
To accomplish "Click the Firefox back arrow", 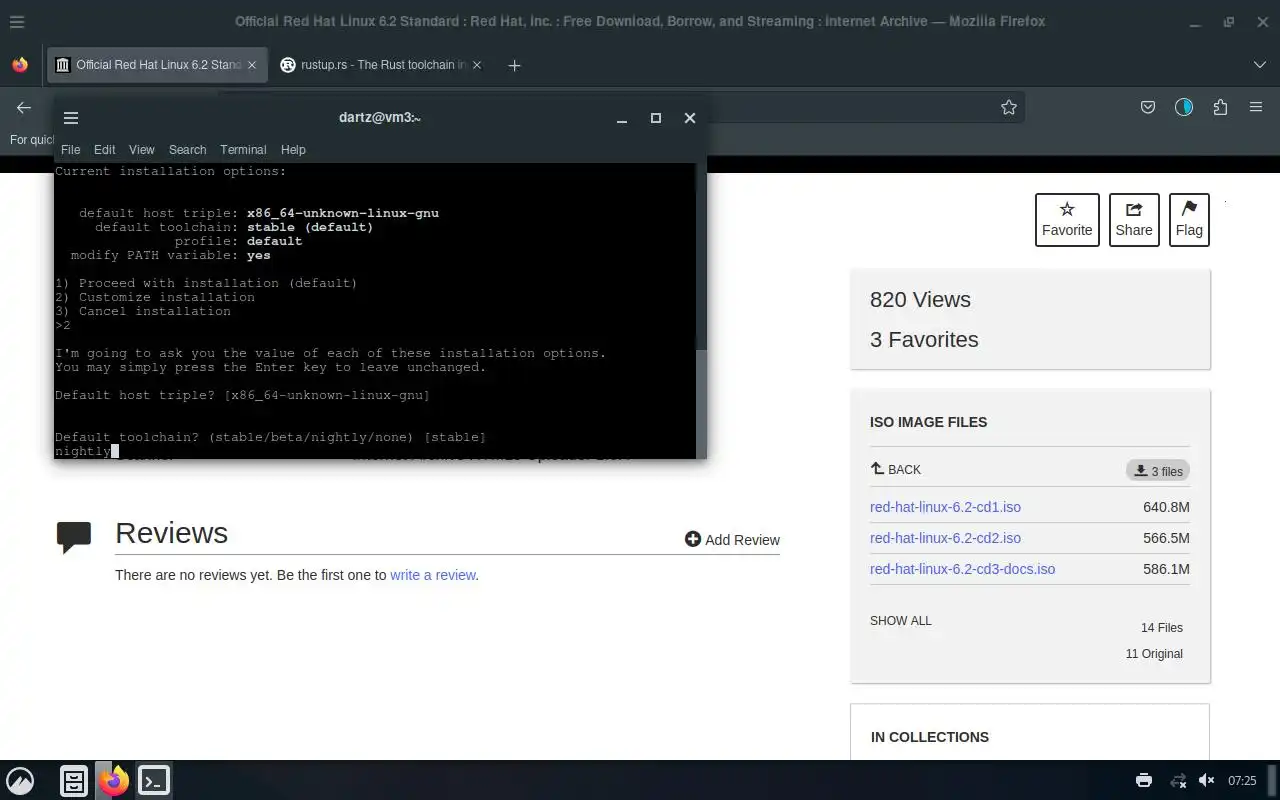I will pyautogui.click(x=24, y=107).
